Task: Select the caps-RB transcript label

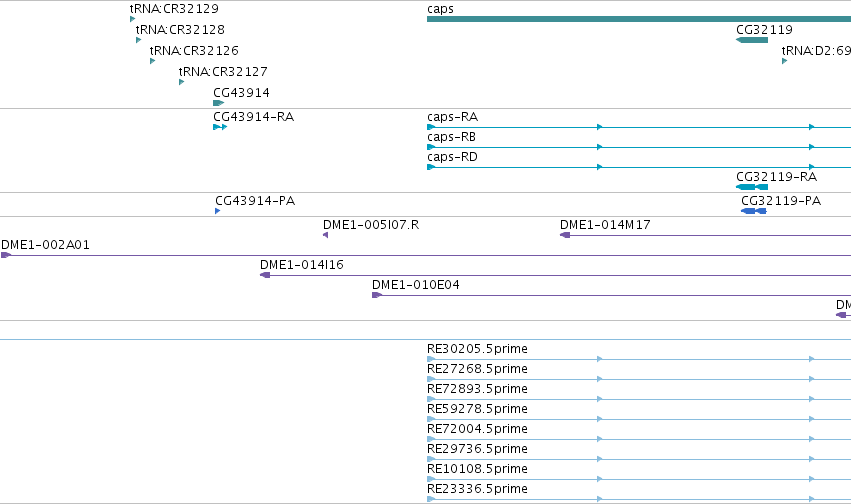Action: tap(452, 137)
